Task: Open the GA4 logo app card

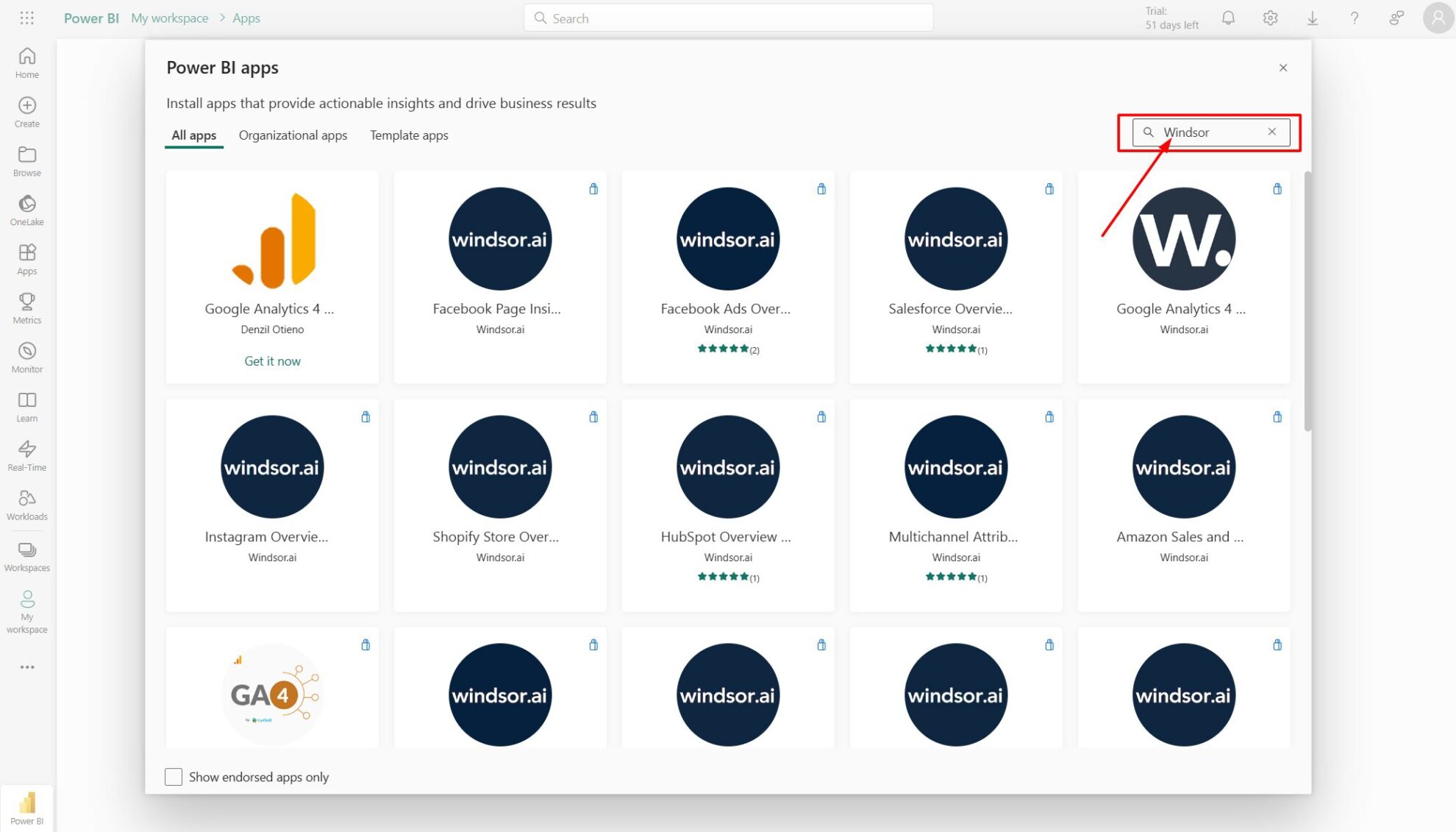Action: (272, 688)
